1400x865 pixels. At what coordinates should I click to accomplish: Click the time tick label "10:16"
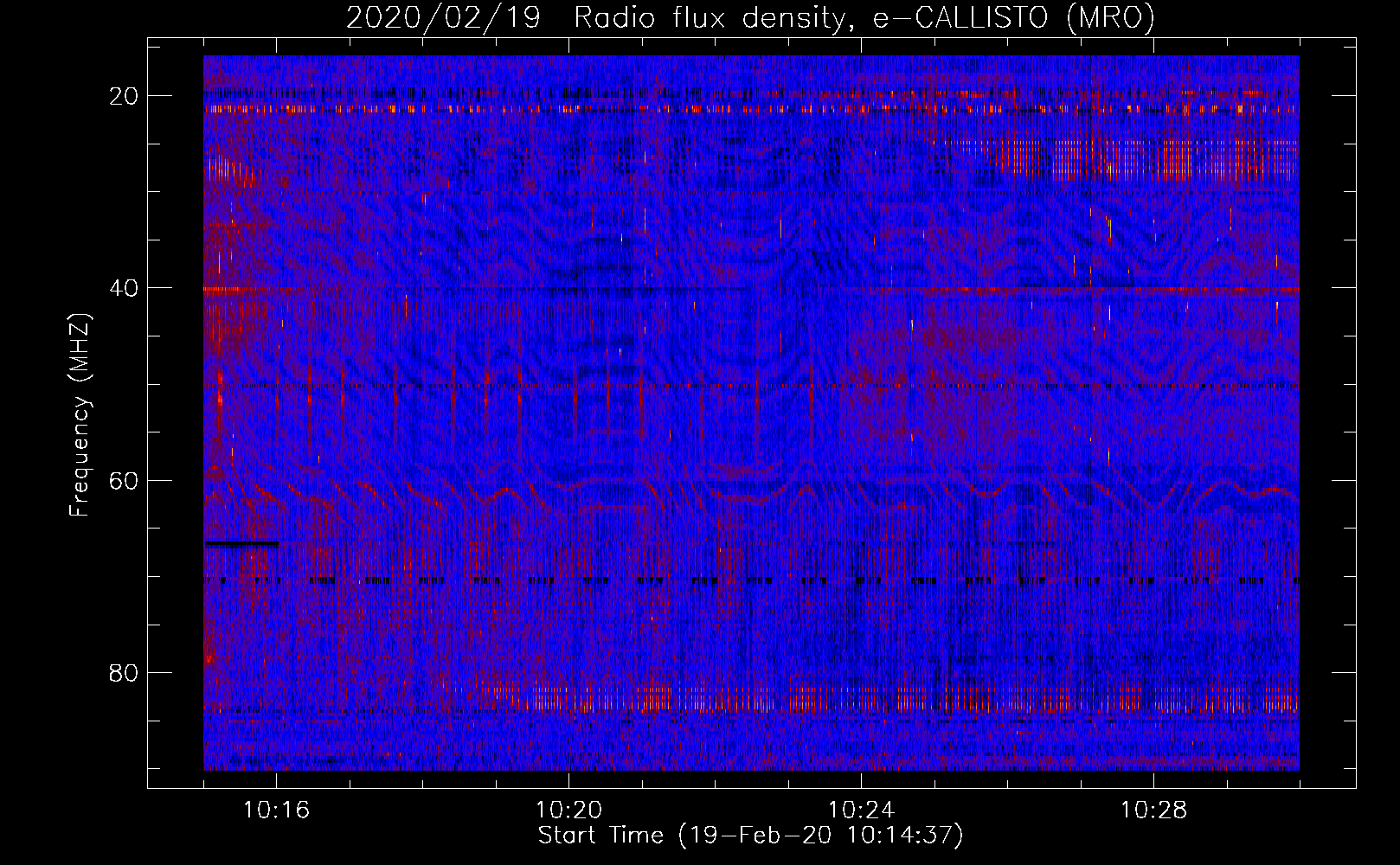point(276,810)
